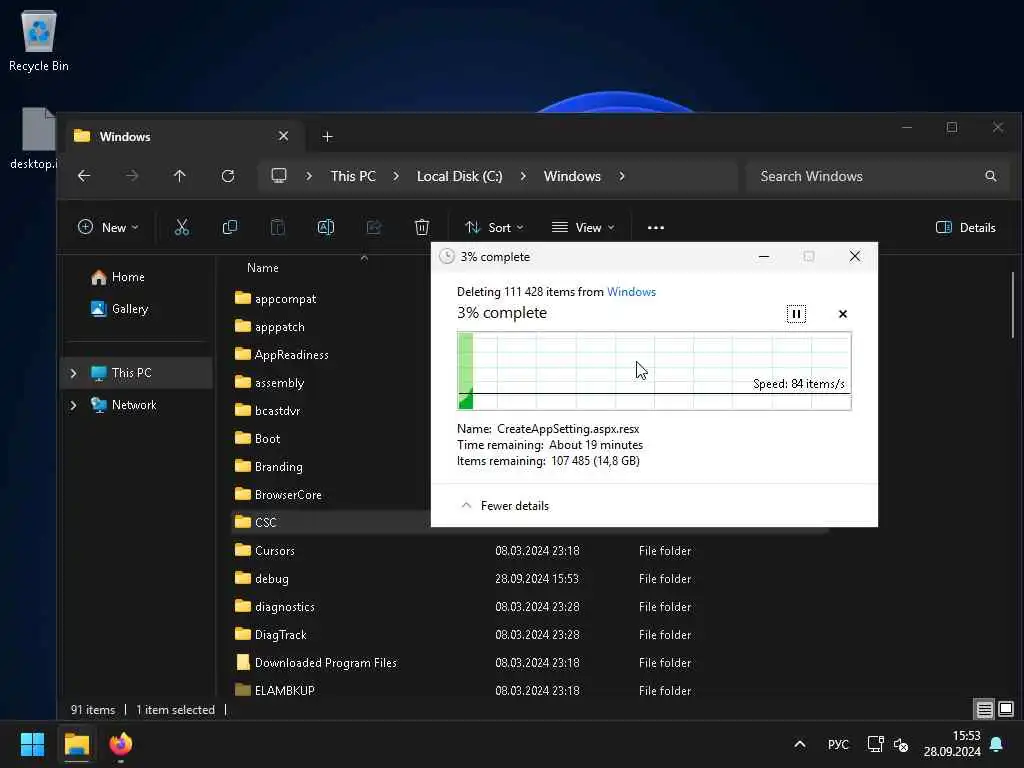Switch the РУС input language

838,744
